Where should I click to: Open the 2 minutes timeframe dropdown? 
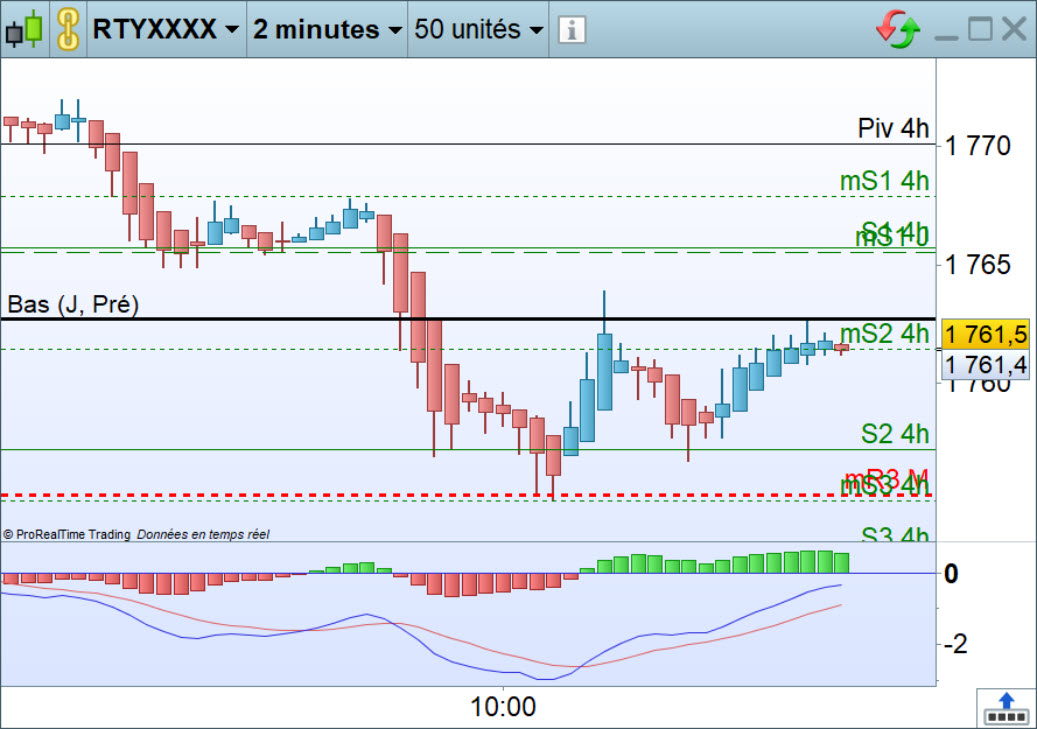coord(327,29)
